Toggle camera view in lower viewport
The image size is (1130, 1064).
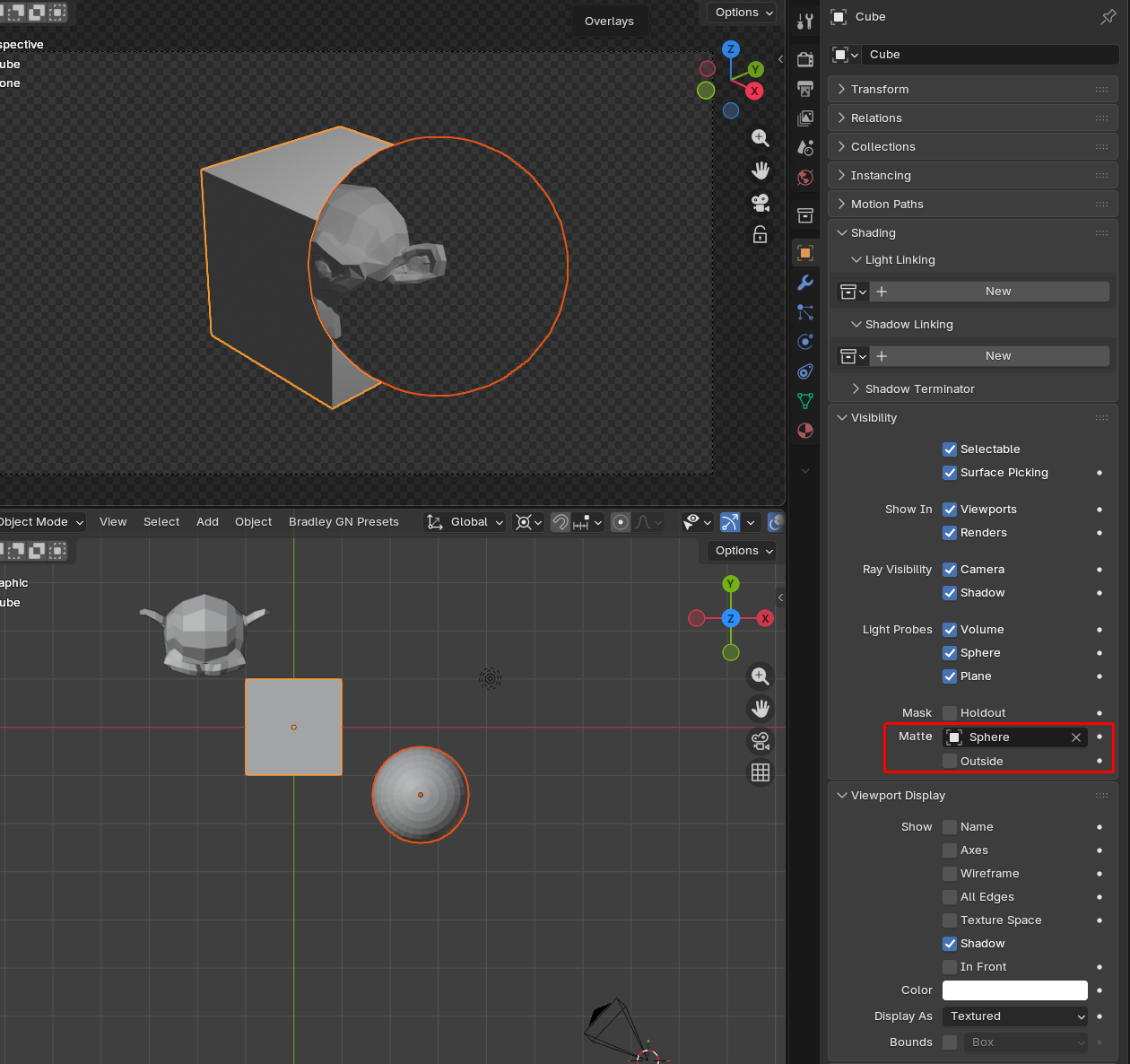coord(761,741)
